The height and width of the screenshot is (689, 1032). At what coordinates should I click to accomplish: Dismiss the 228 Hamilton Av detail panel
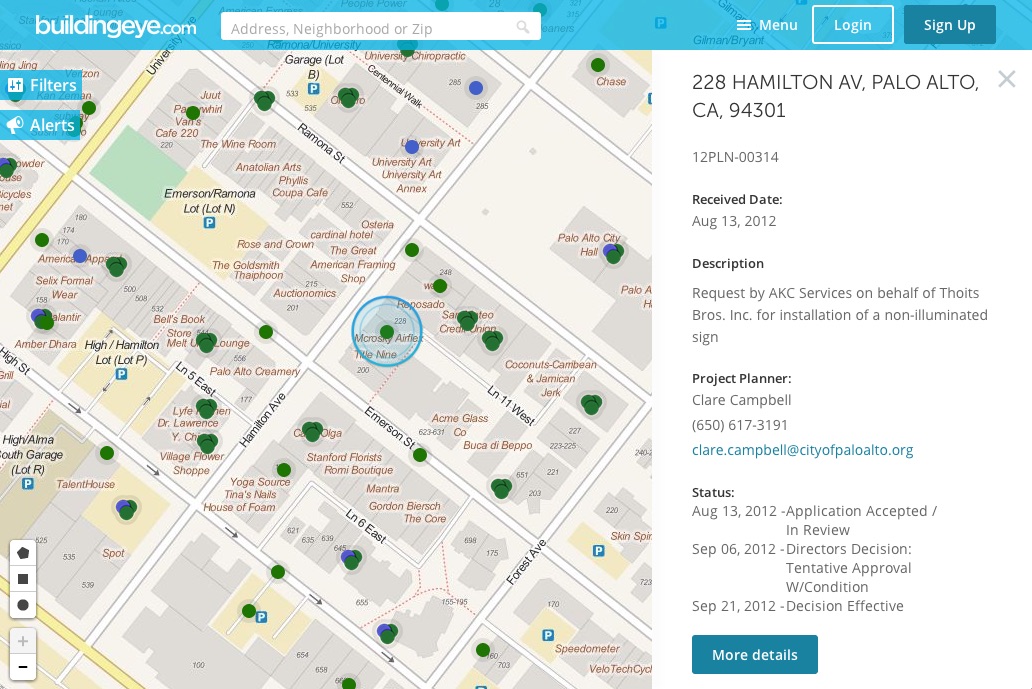[x=1007, y=79]
